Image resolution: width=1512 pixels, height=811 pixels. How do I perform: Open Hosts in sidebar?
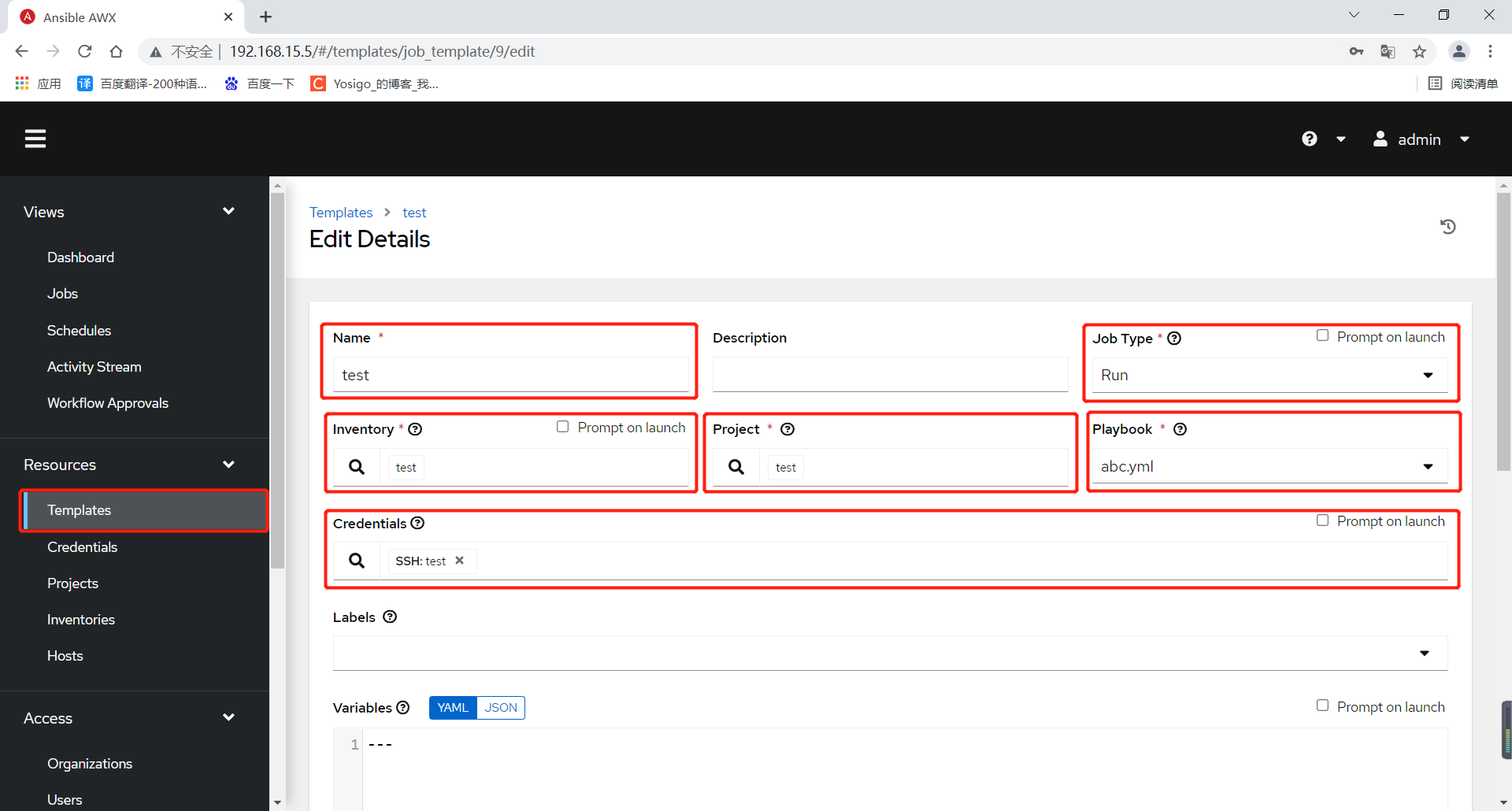click(x=65, y=656)
